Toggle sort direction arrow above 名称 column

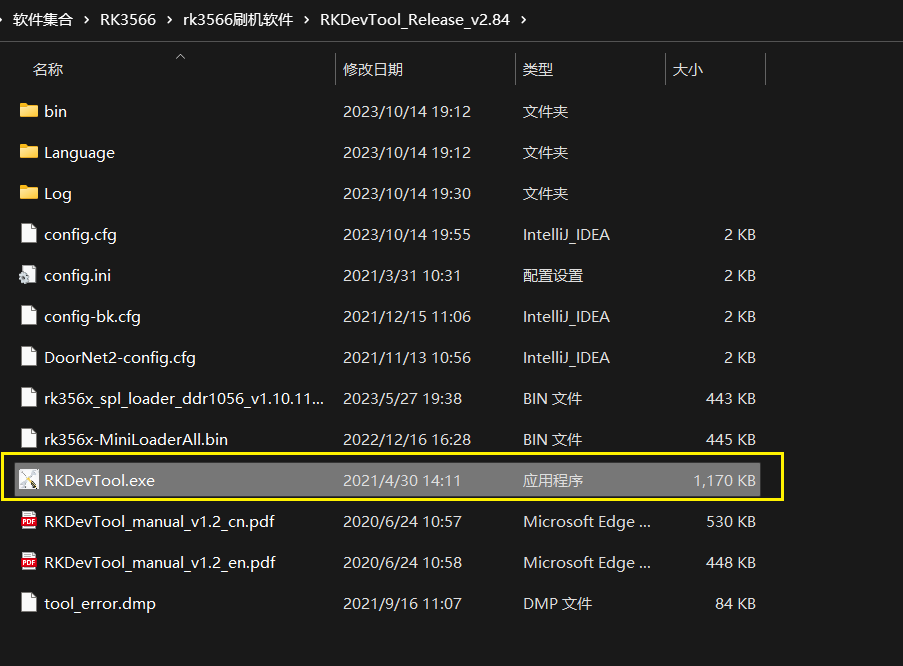pos(180,56)
